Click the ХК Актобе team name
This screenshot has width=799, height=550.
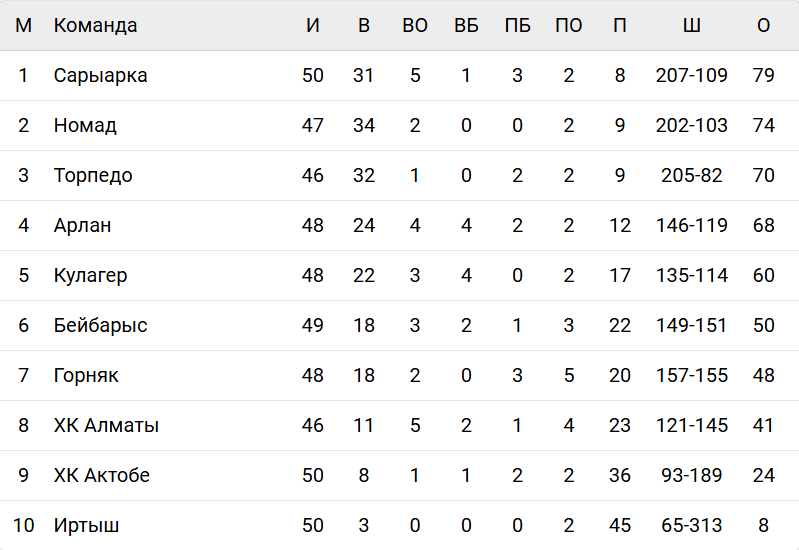click(102, 475)
